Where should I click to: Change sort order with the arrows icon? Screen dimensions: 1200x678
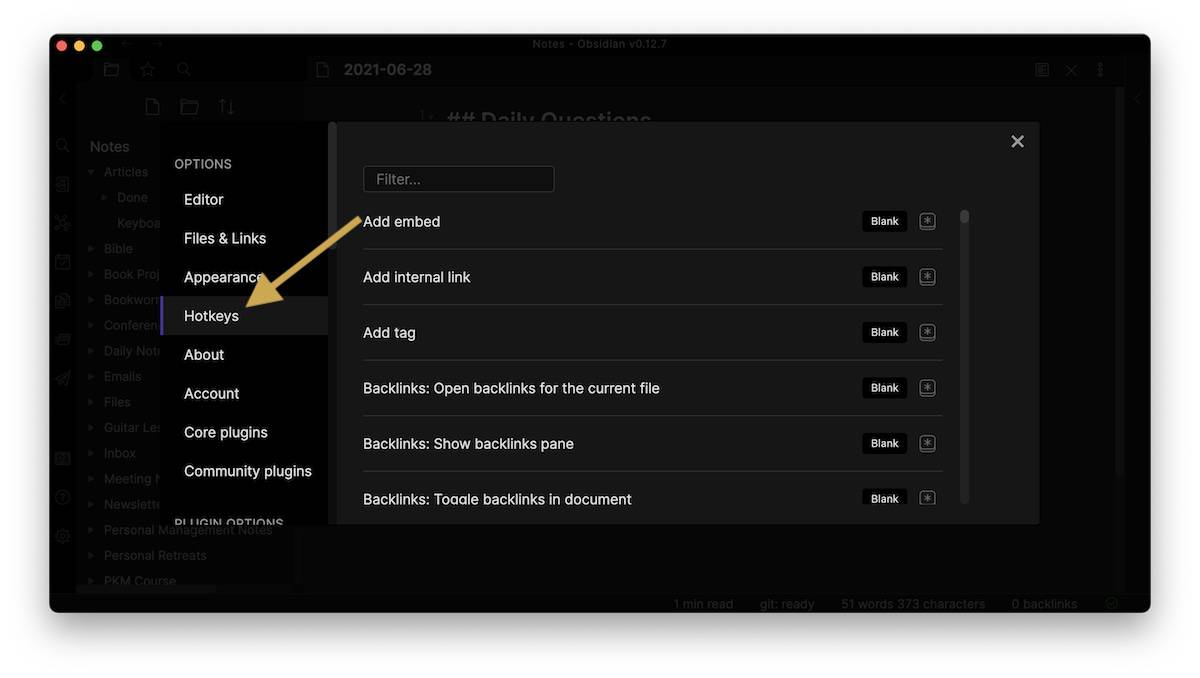pos(227,107)
